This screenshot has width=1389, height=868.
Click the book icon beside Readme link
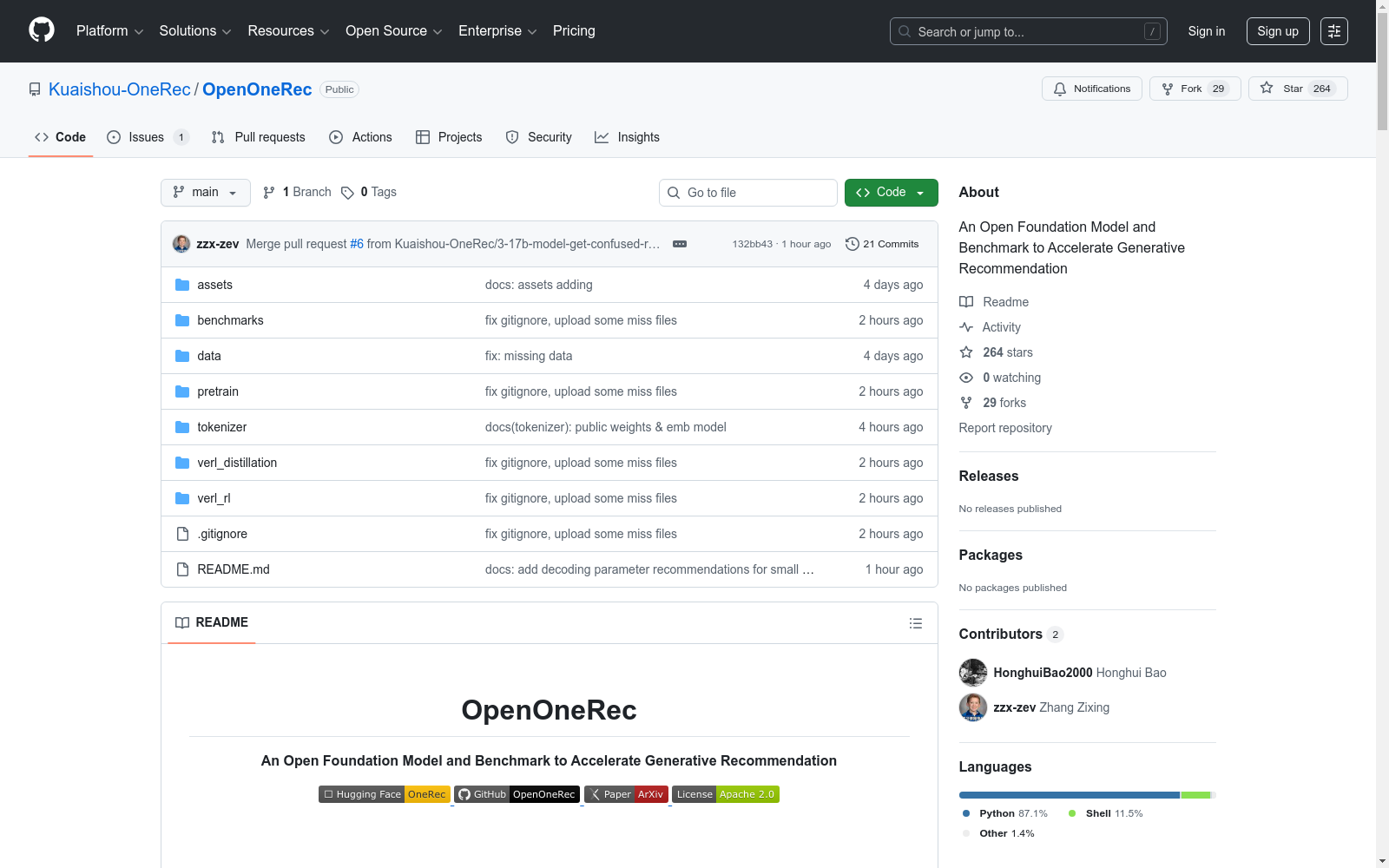pyautogui.click(x=966, y=302)
